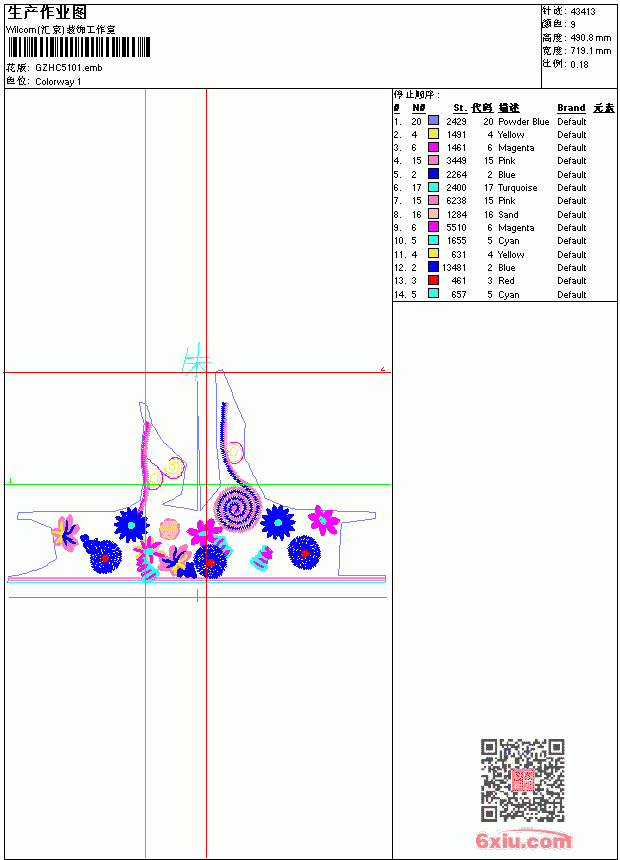Click the yellow swatch in row 2
The image size is (620, 860).
[x=433, y=134]
